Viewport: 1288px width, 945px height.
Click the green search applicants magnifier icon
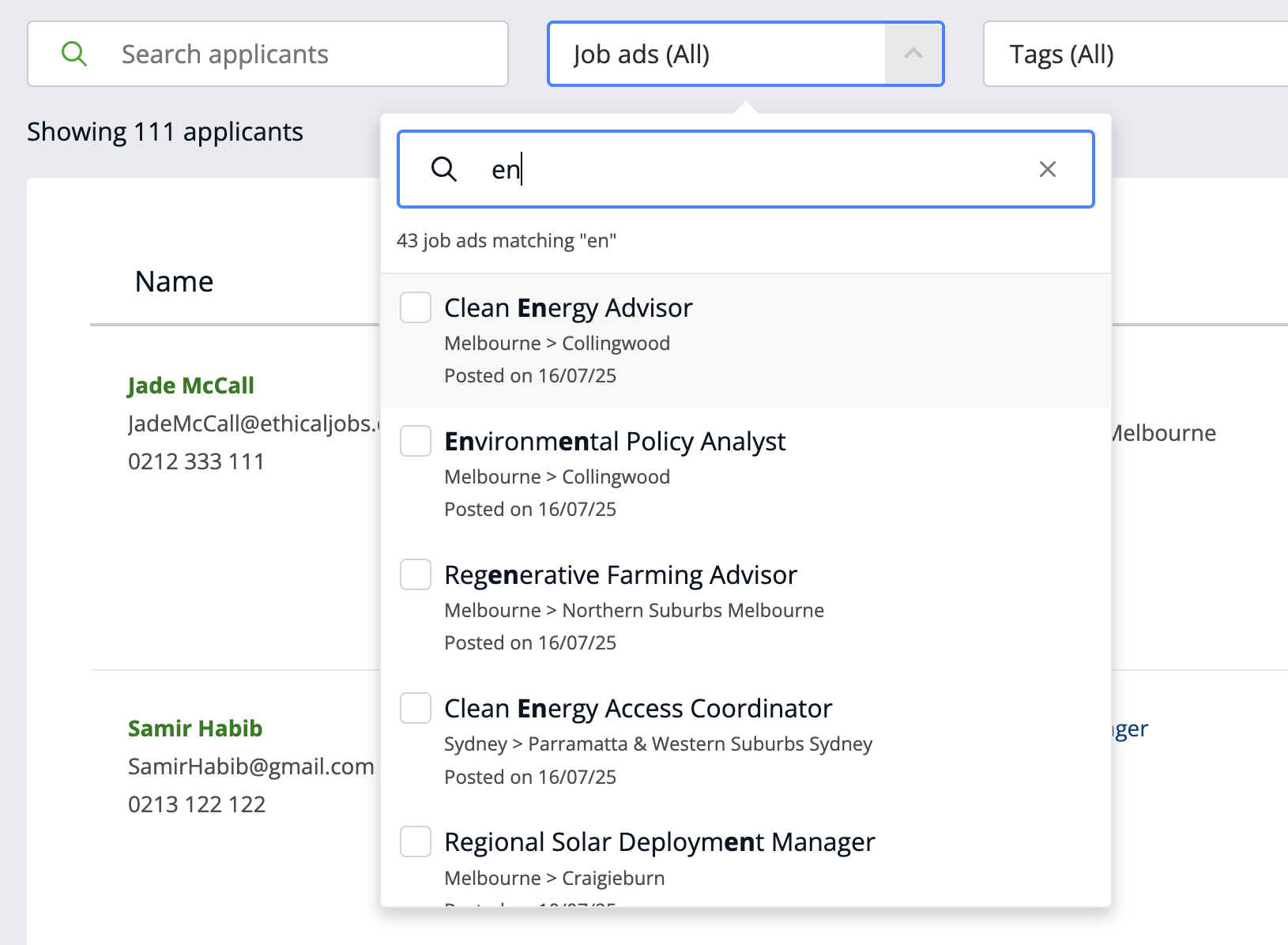[x=74, y=54]
